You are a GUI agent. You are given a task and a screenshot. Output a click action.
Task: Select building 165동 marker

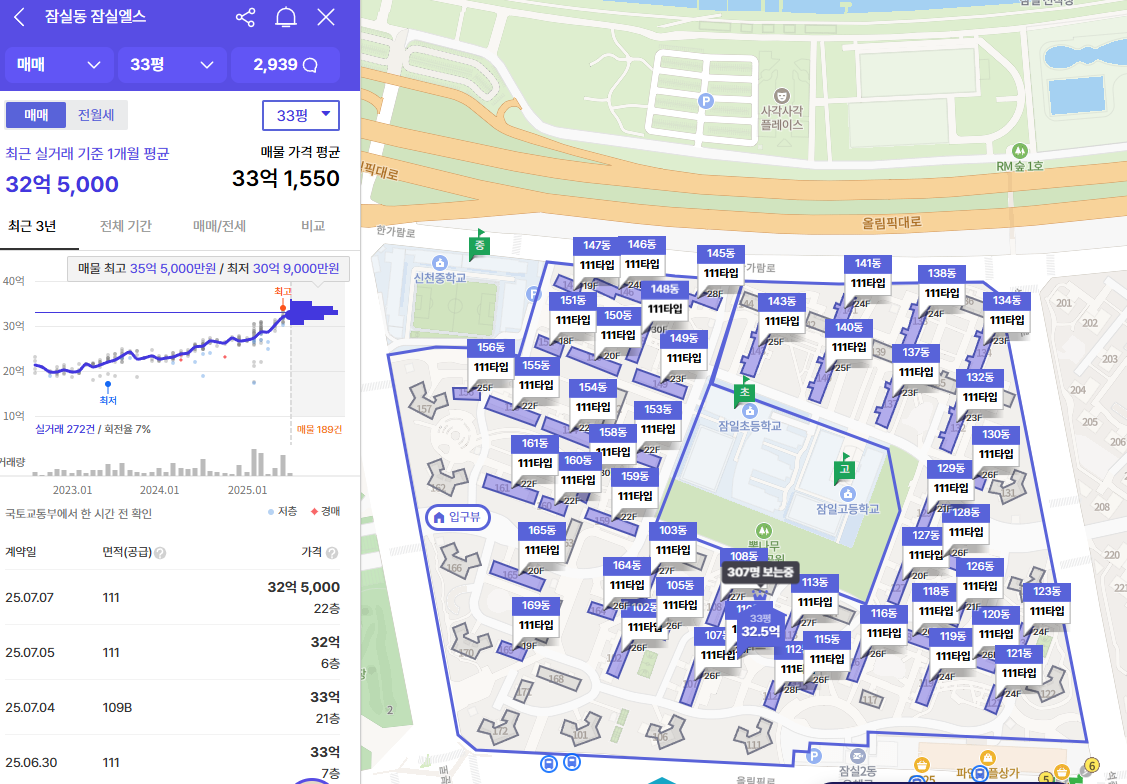[542, 540]
